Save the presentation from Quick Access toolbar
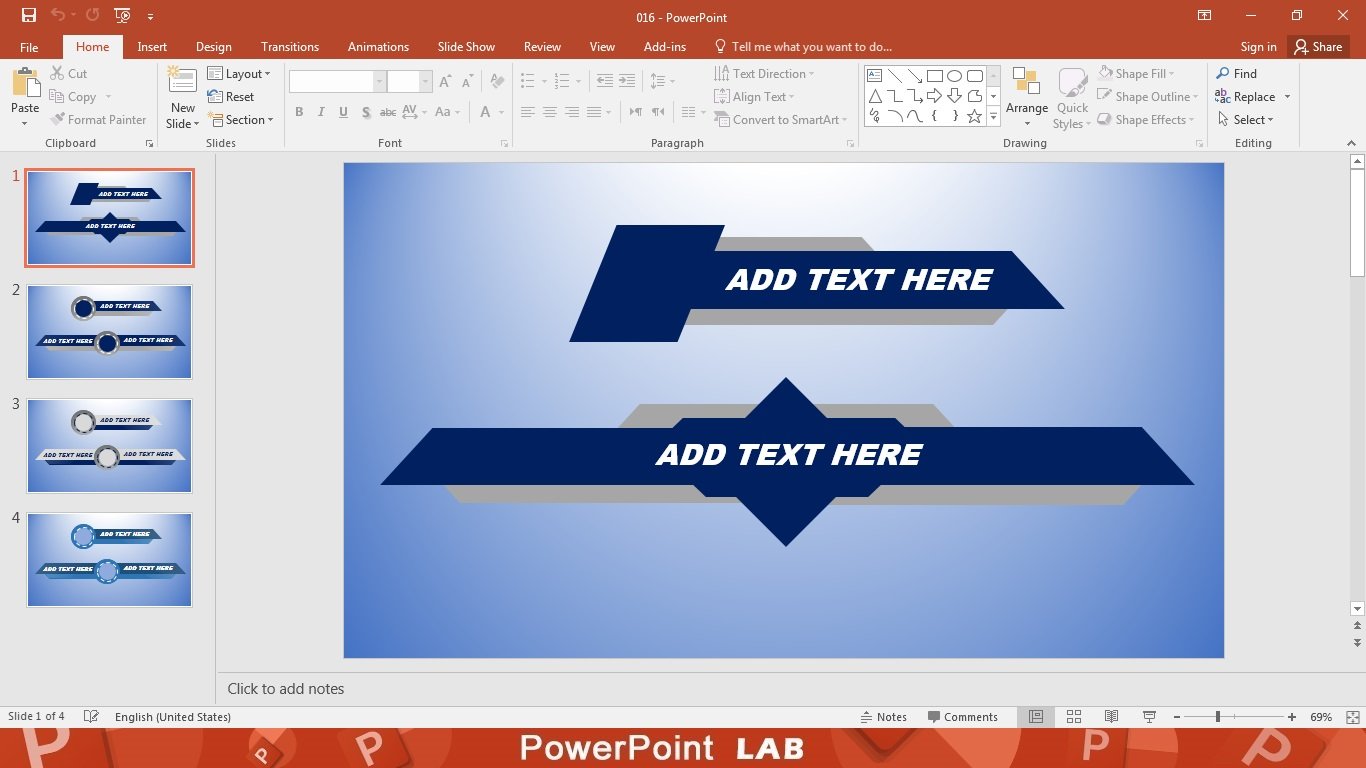The image size is (1366, 768). pos(28,15)
